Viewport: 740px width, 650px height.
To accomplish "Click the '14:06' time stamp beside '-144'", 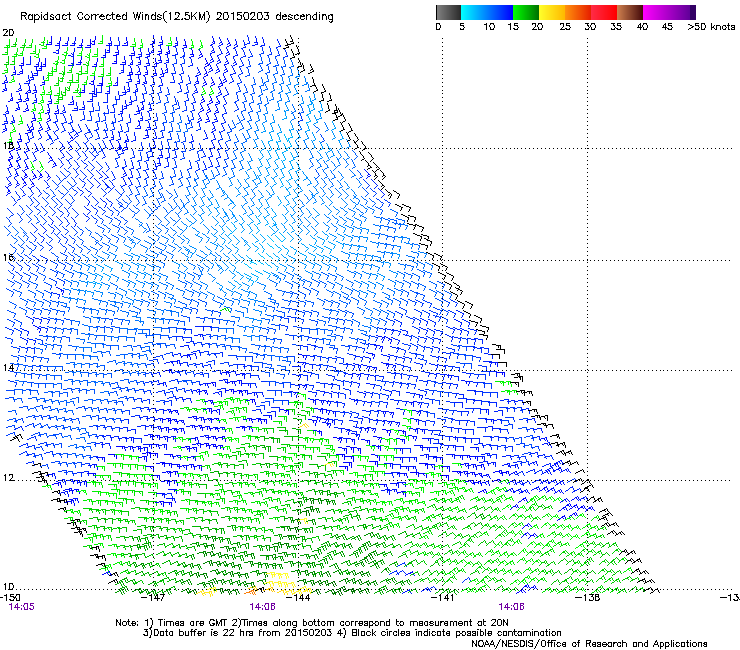I will pos(262,607).
